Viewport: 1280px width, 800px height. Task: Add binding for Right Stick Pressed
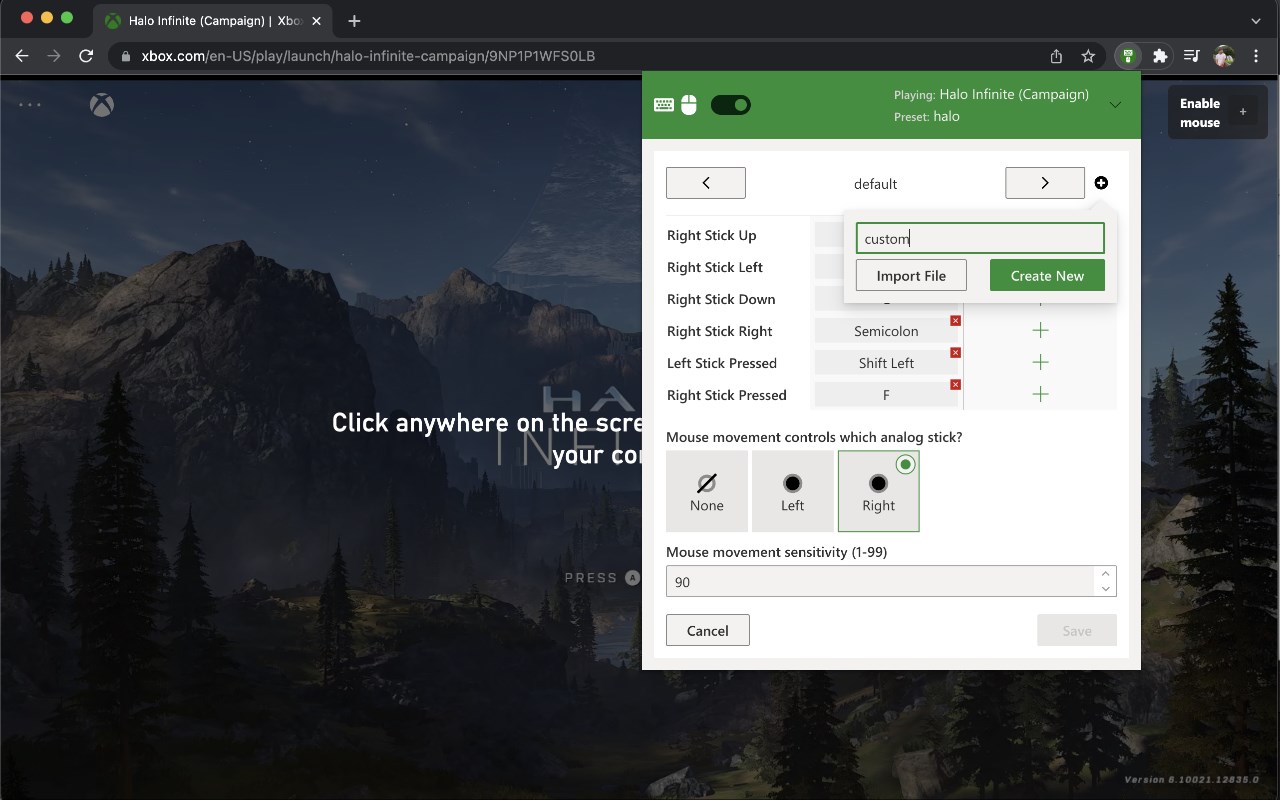pos(1040,395)
